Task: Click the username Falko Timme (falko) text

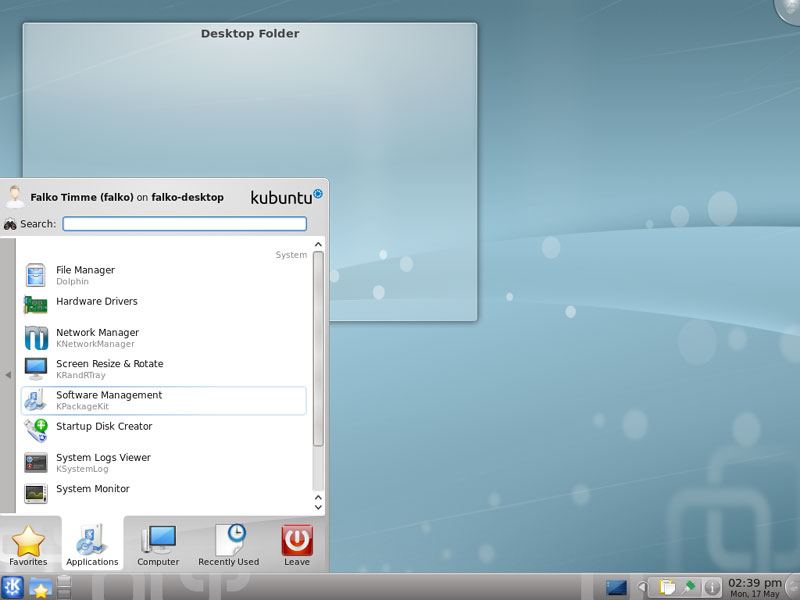Action: pyautogui.click(x=82, y=197)
